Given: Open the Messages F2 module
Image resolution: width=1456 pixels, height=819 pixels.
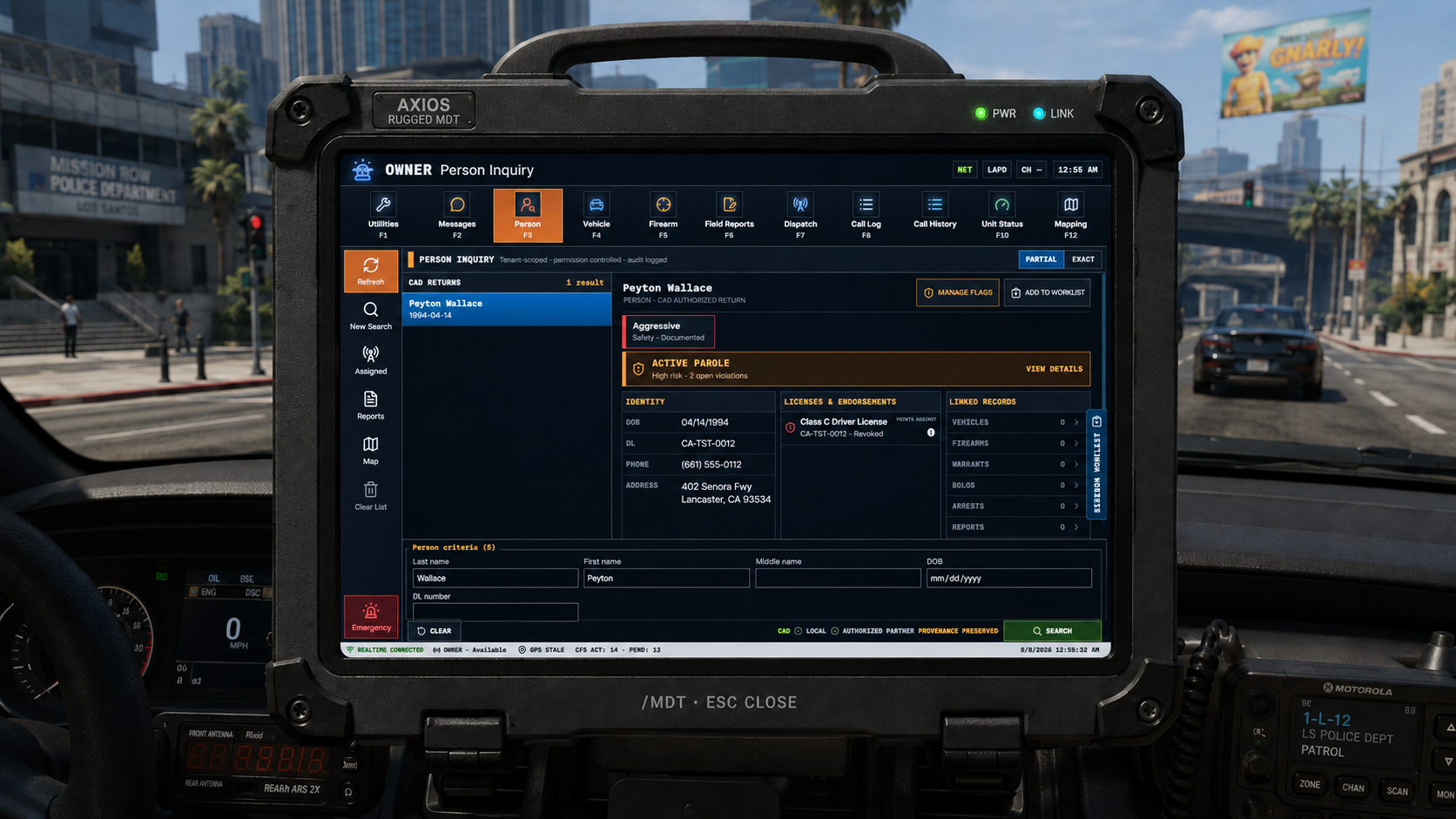Looking at the screenshot, I should [457, 215].
